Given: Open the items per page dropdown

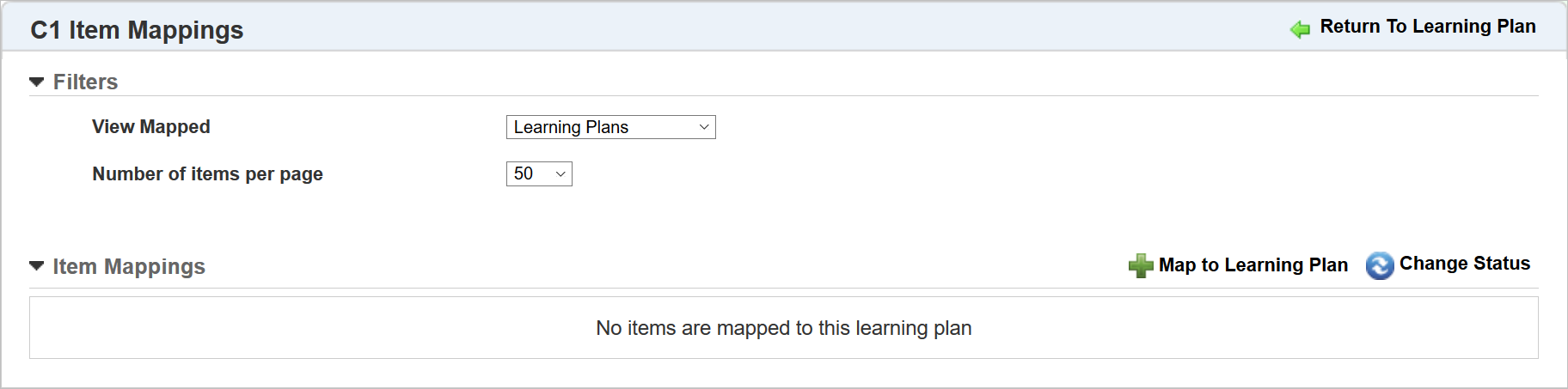Looking at the screenshot, I should [539, 173].
